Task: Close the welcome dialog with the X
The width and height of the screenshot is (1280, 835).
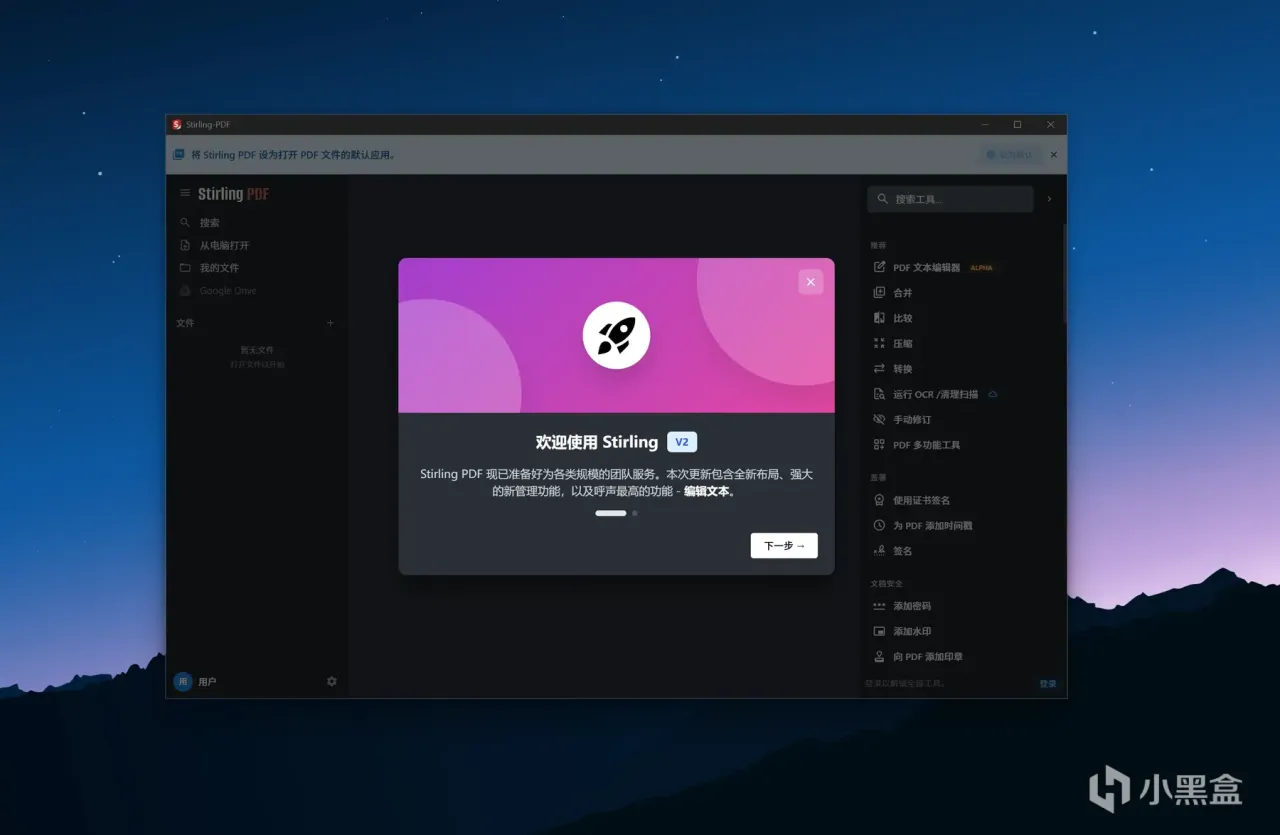Action: pyautogui.click(x=810, y=282)
